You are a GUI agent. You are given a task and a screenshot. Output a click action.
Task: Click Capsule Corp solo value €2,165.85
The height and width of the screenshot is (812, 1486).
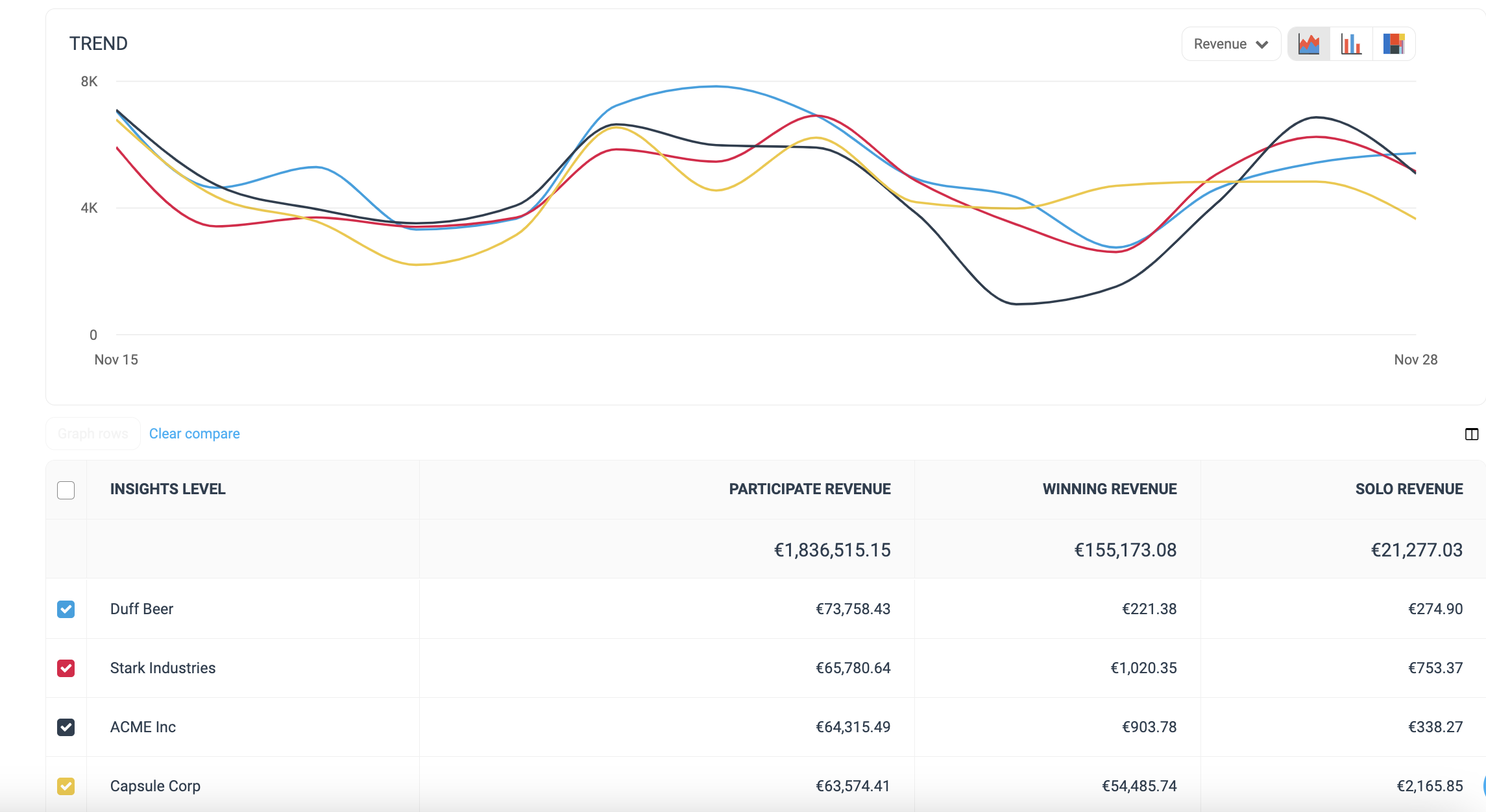pyautogui.click(x=1430, y=786)
